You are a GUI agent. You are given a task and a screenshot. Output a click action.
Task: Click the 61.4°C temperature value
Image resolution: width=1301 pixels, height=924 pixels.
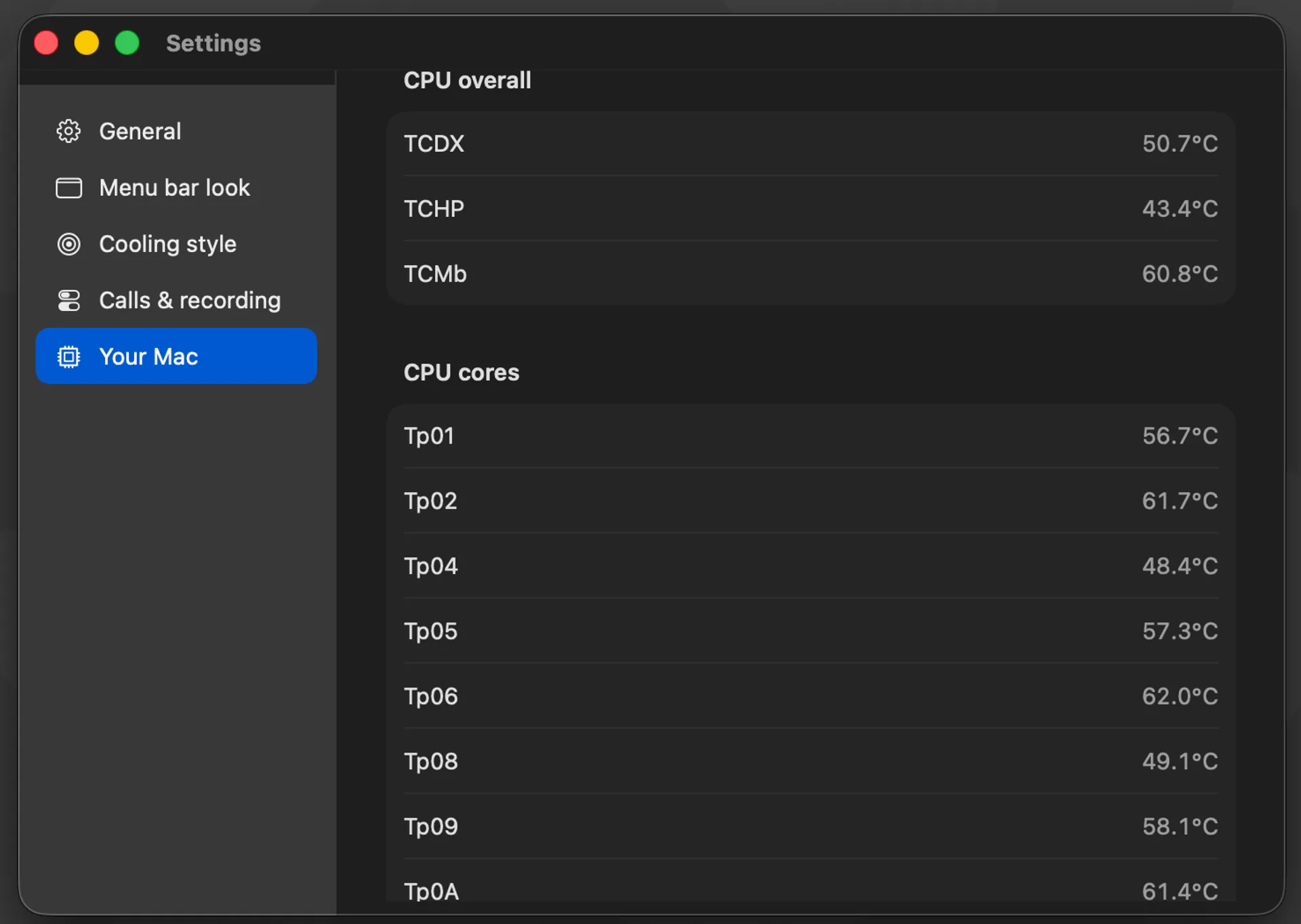1180,891
